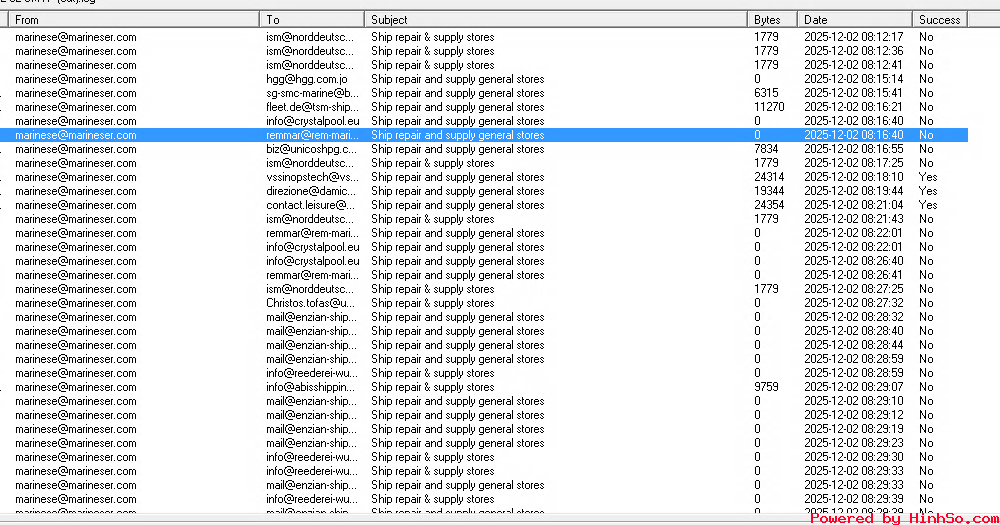The width and height of the screenshot is (1000, 525).
Task: Click the entry dated 2025-12-02 08:12:17
Action: (853, 37)
